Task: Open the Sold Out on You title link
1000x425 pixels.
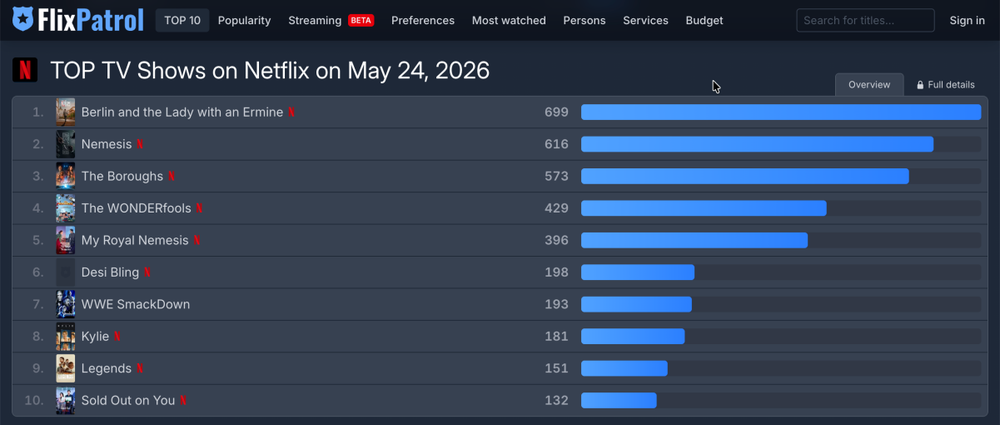Action: coord(128,400)
